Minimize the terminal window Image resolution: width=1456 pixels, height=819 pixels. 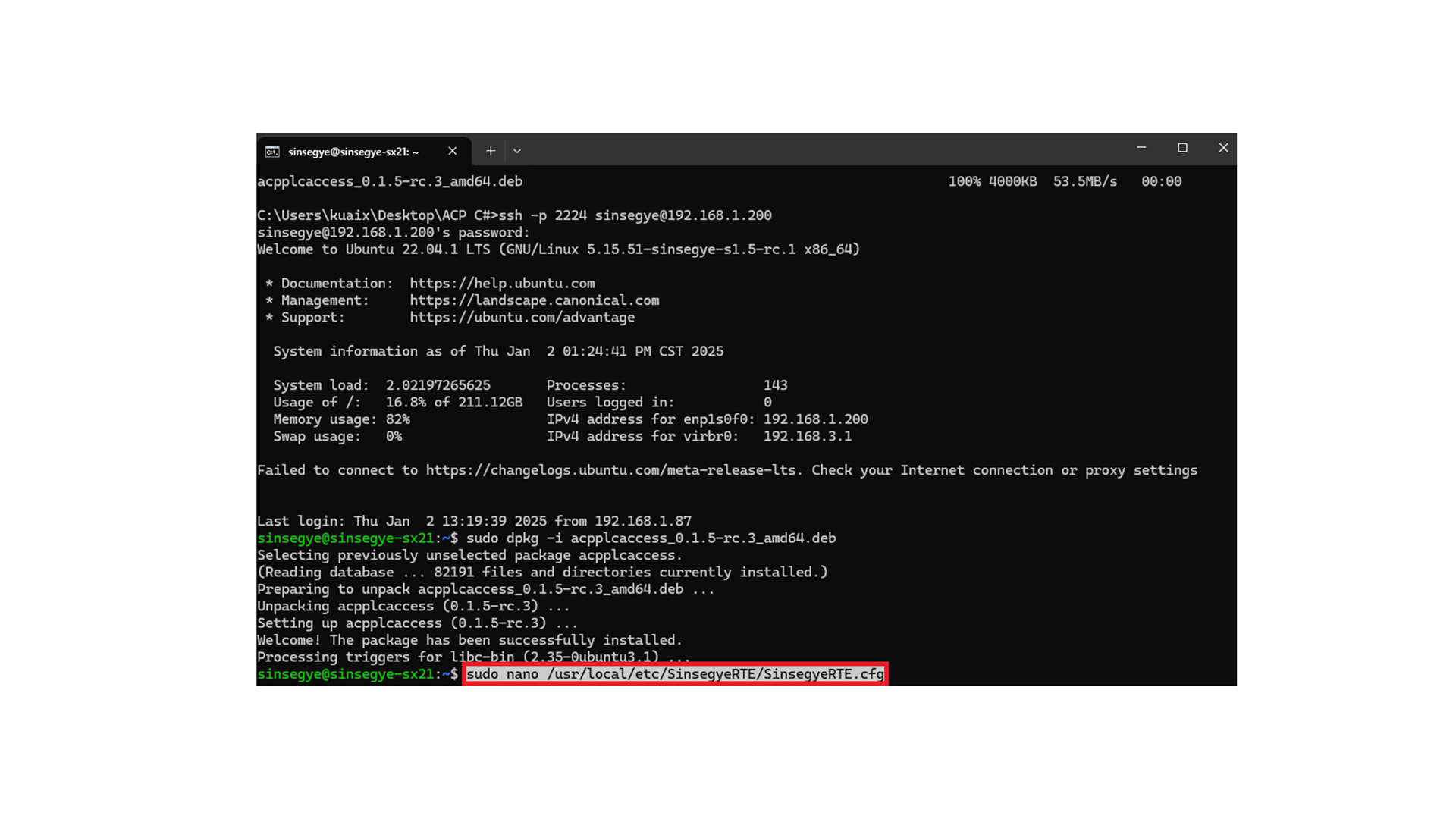(1141, 148)
